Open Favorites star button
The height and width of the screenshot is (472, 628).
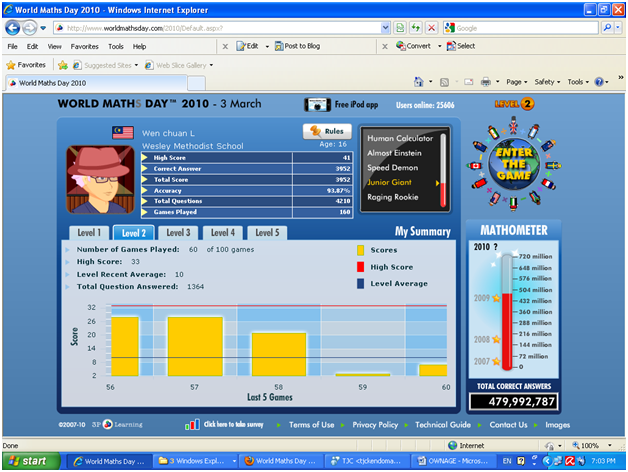pos(26,65)
